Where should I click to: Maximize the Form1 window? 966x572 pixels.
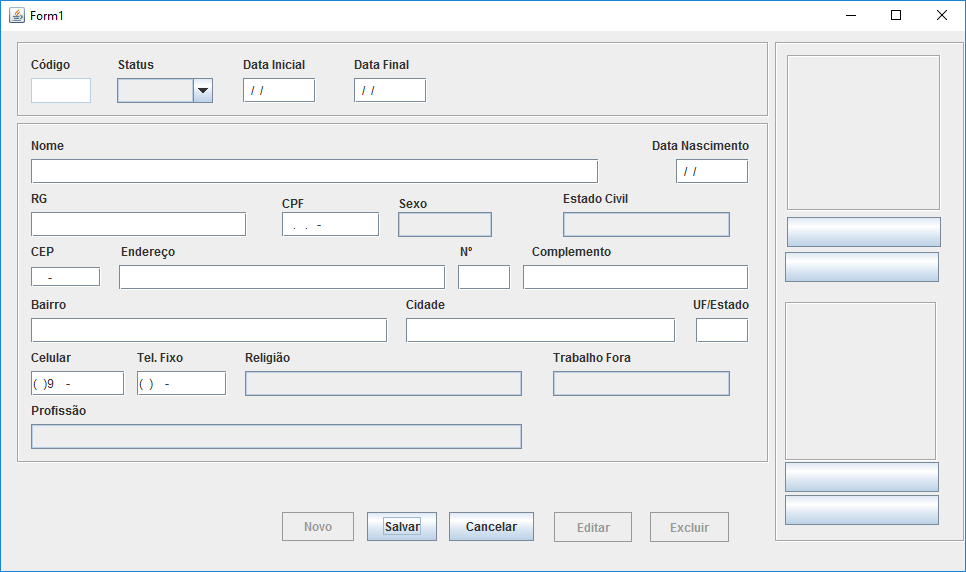click(896, 15)
